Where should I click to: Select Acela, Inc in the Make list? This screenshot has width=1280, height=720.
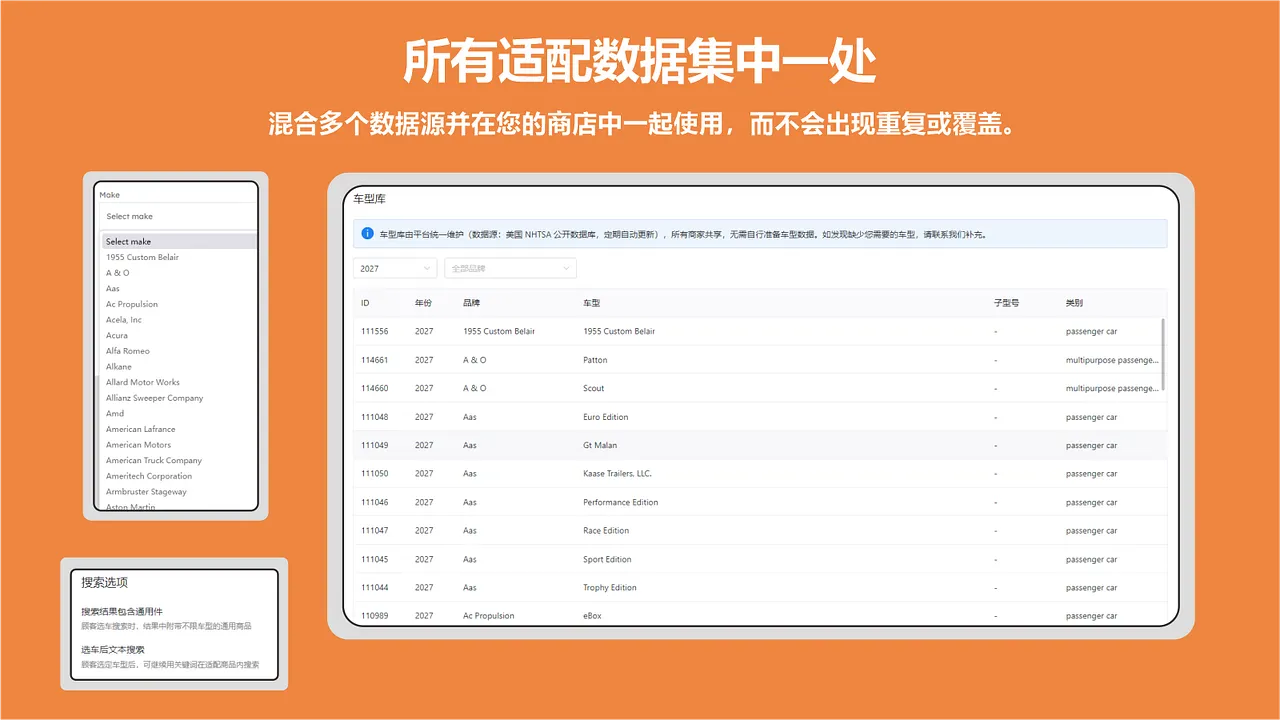pos(124,320)
